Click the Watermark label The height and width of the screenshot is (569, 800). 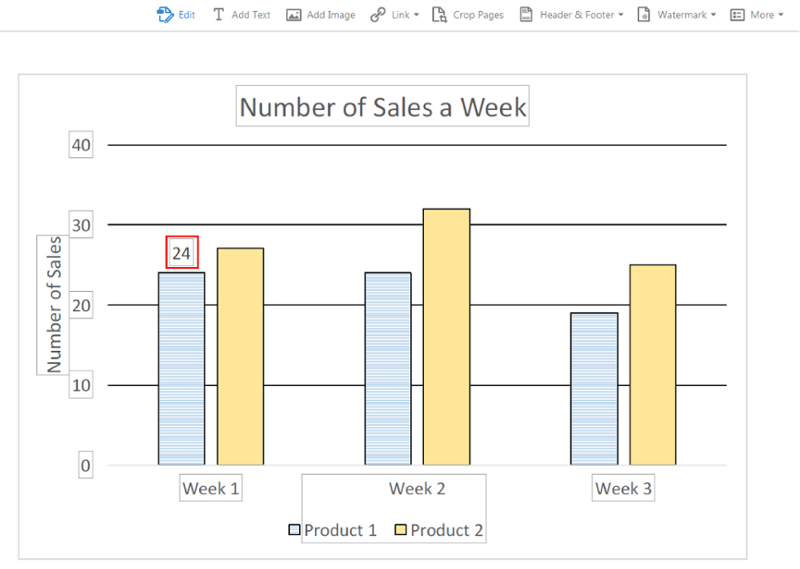click(682, 15)
